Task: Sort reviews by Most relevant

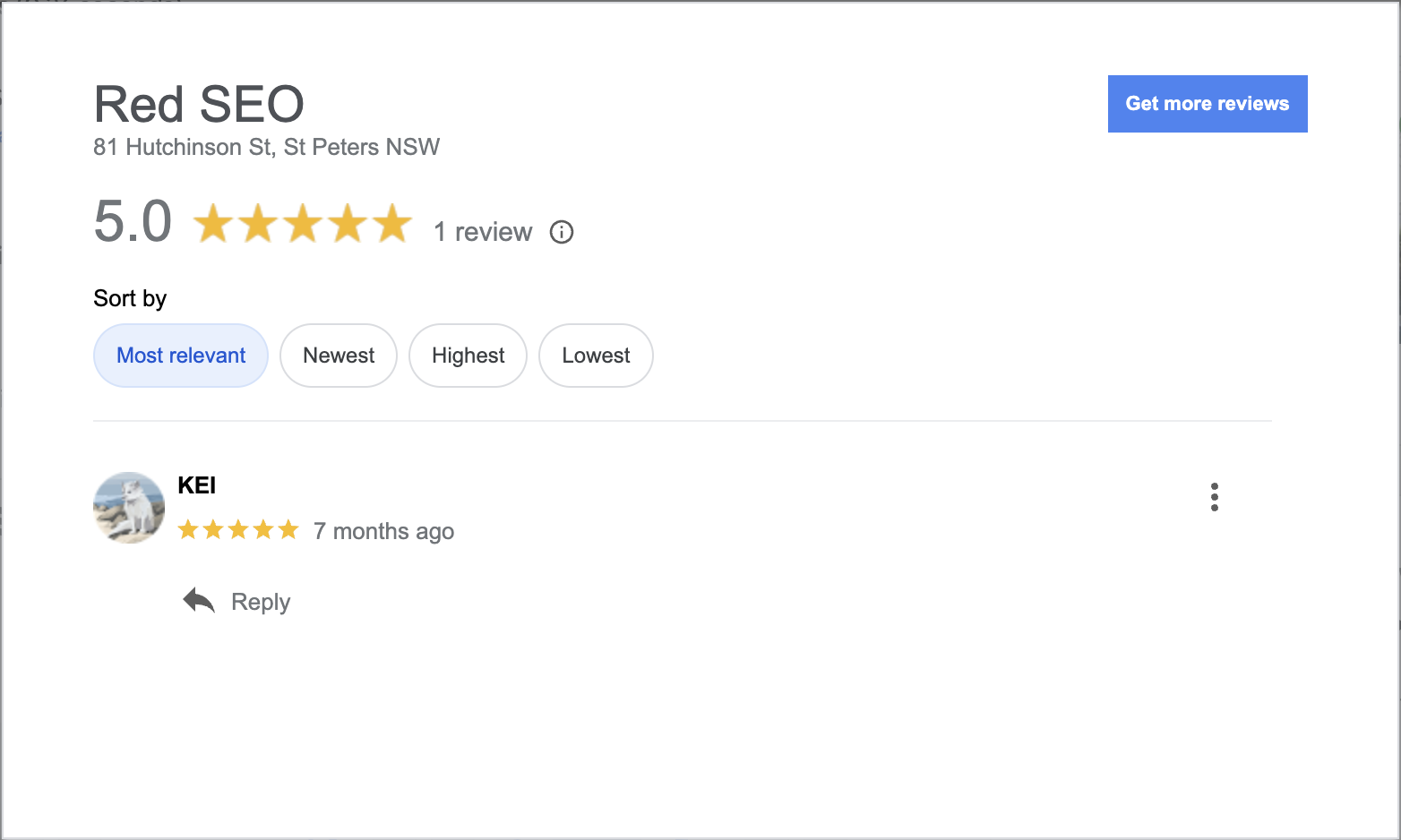Action: (181, 356)
